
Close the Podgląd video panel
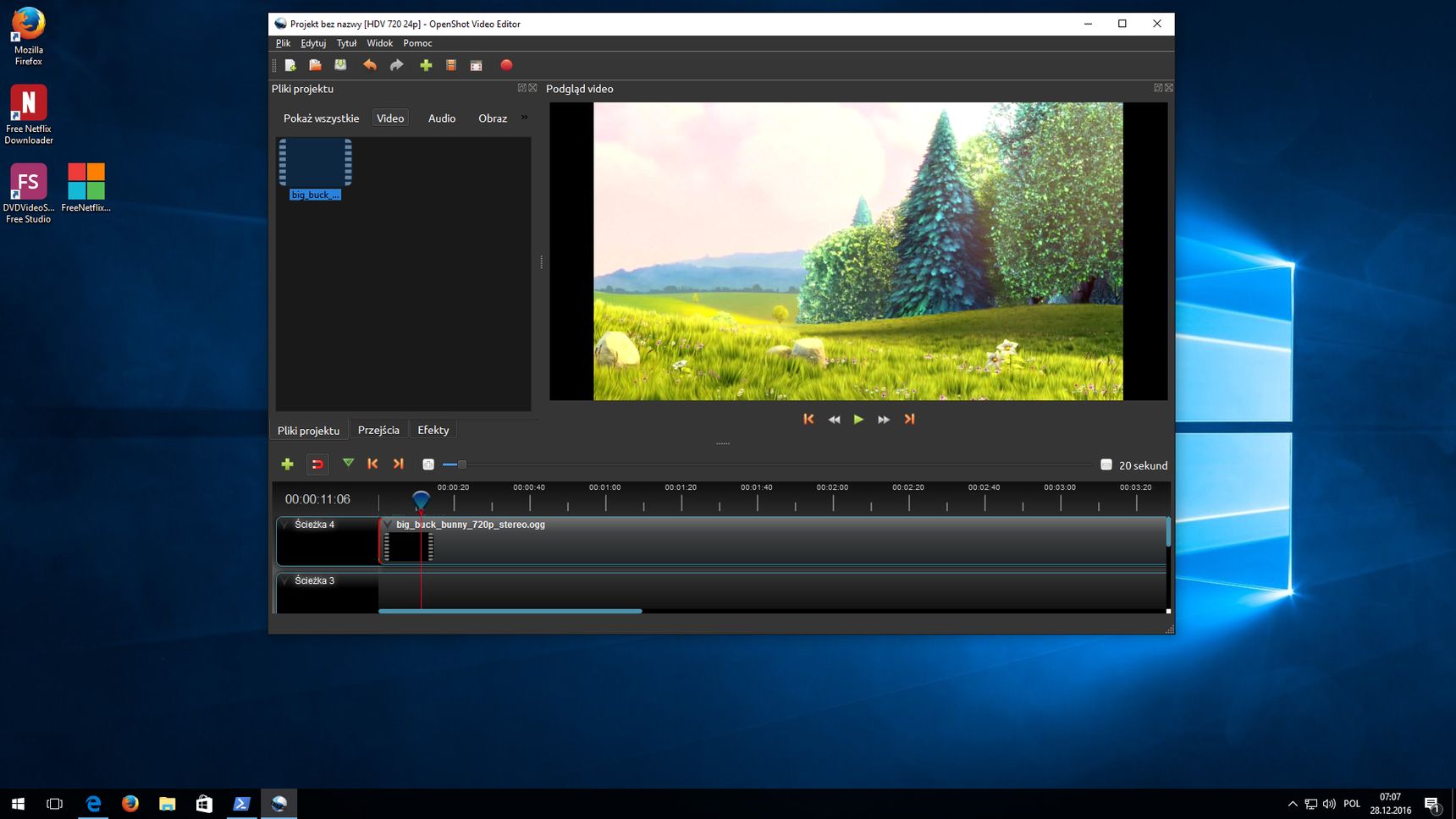click(x=1169, y=88)
